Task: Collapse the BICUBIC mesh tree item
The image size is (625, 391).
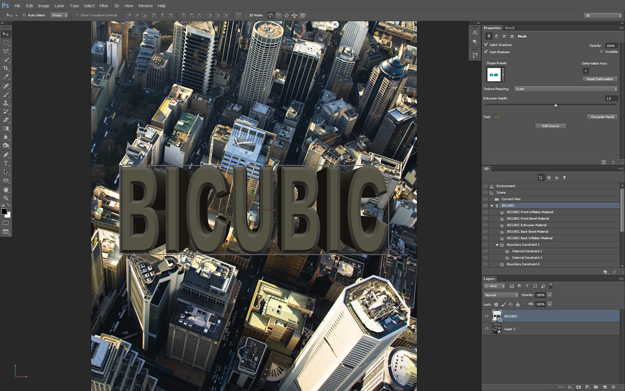Action: 492,206
